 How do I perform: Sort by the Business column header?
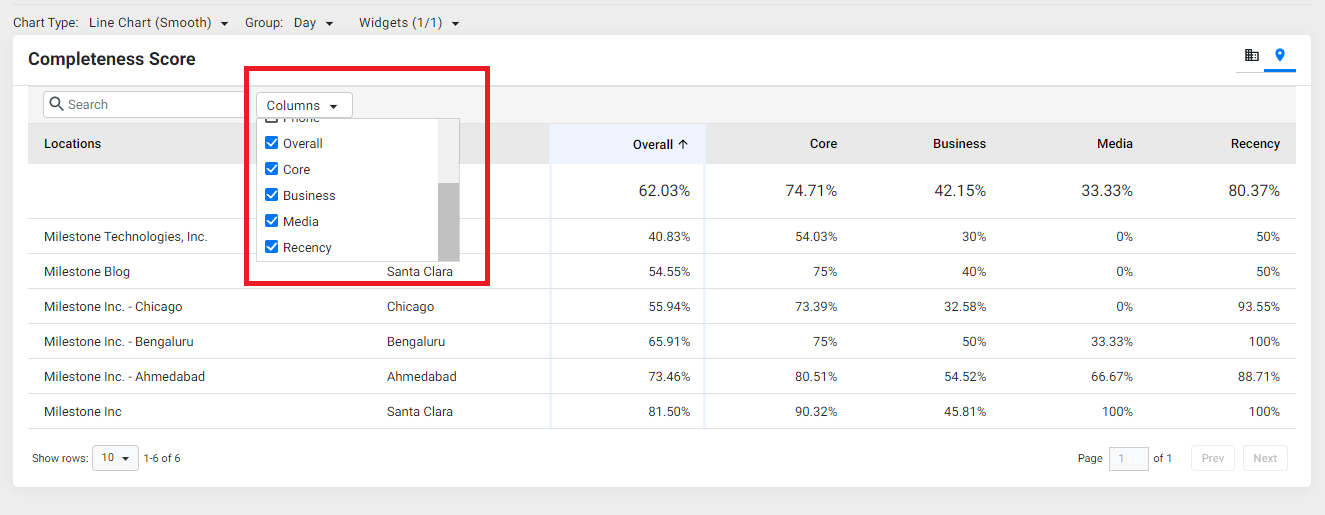959,144
